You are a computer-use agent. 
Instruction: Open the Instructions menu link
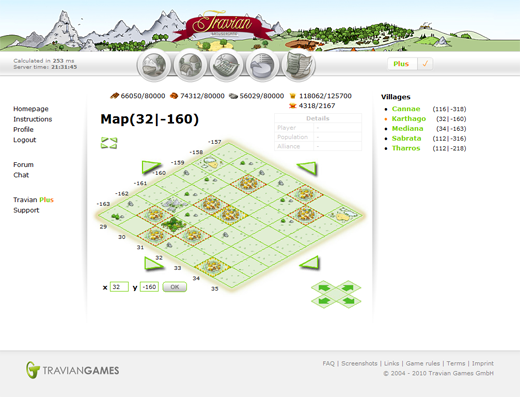tap(33, 119)
